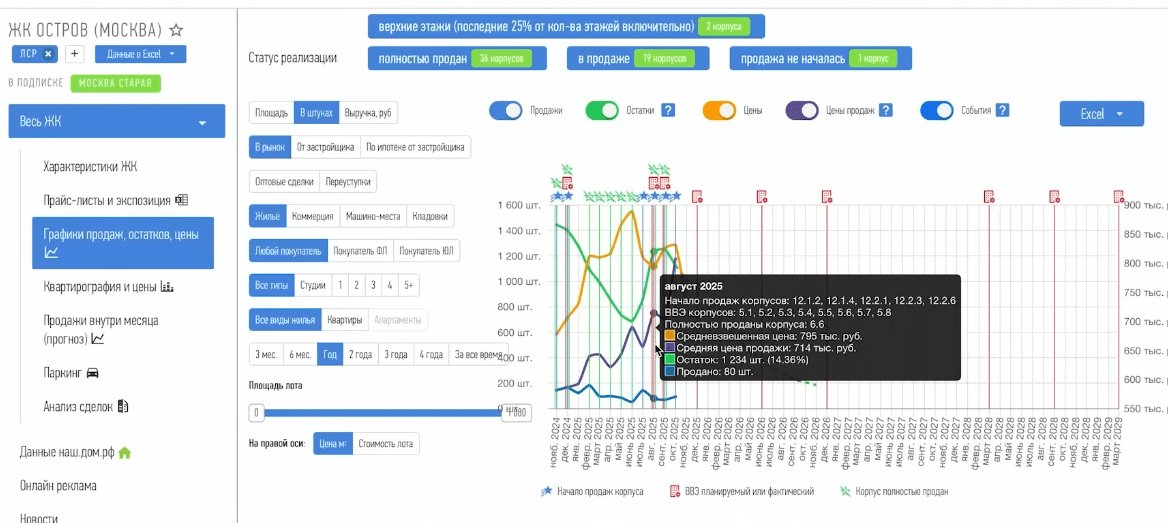Open Данные наш.дом.рф link

(67, 452)
